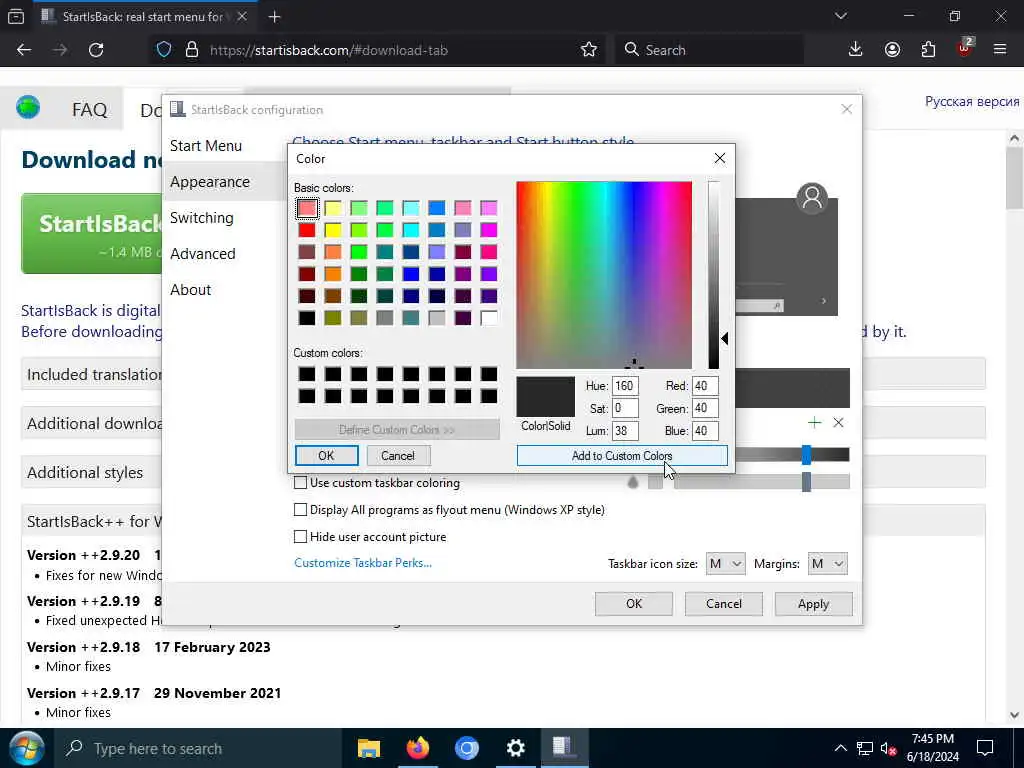Click the green plus icon in configuration
Screen dimensions: 1024x768
(x=814, y=423)
